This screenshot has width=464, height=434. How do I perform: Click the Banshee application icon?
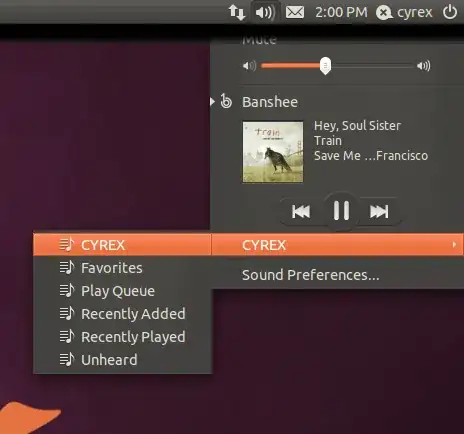pos(226,101)
